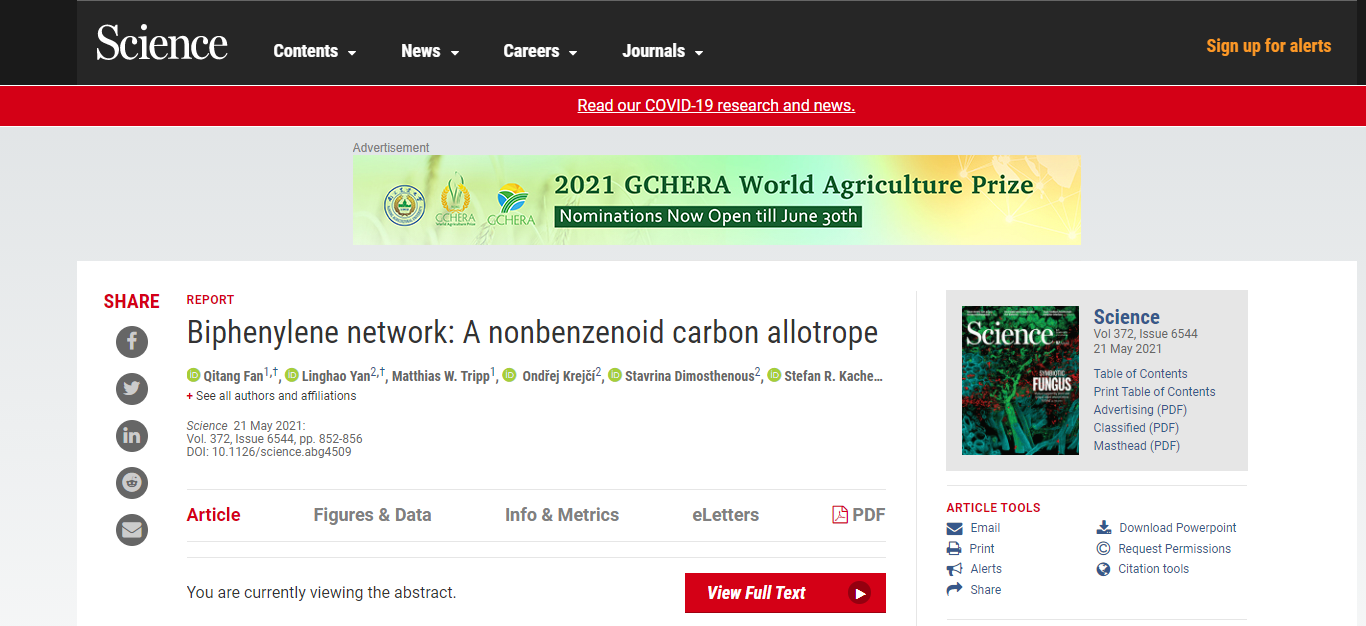Switch to Info & Metrics tab
The height and width of the screenshot is (626, 1366).
tap(562, 515)
